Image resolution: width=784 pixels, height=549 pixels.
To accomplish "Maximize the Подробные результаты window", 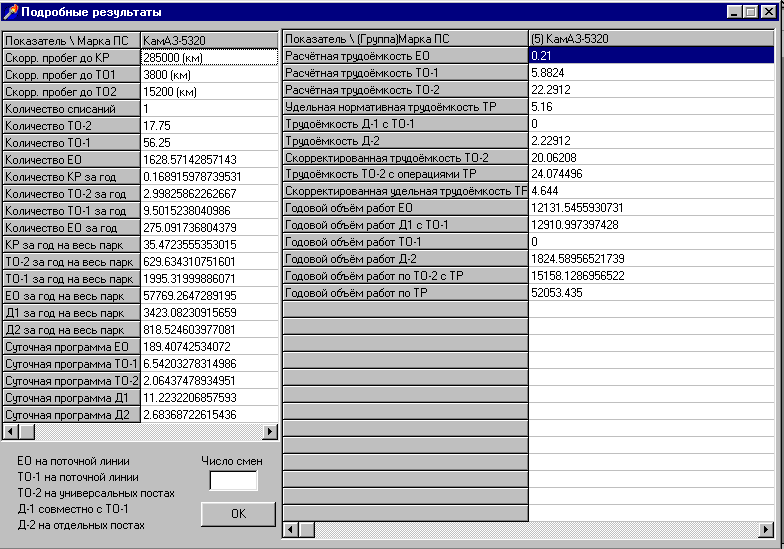I will point(750,12).
